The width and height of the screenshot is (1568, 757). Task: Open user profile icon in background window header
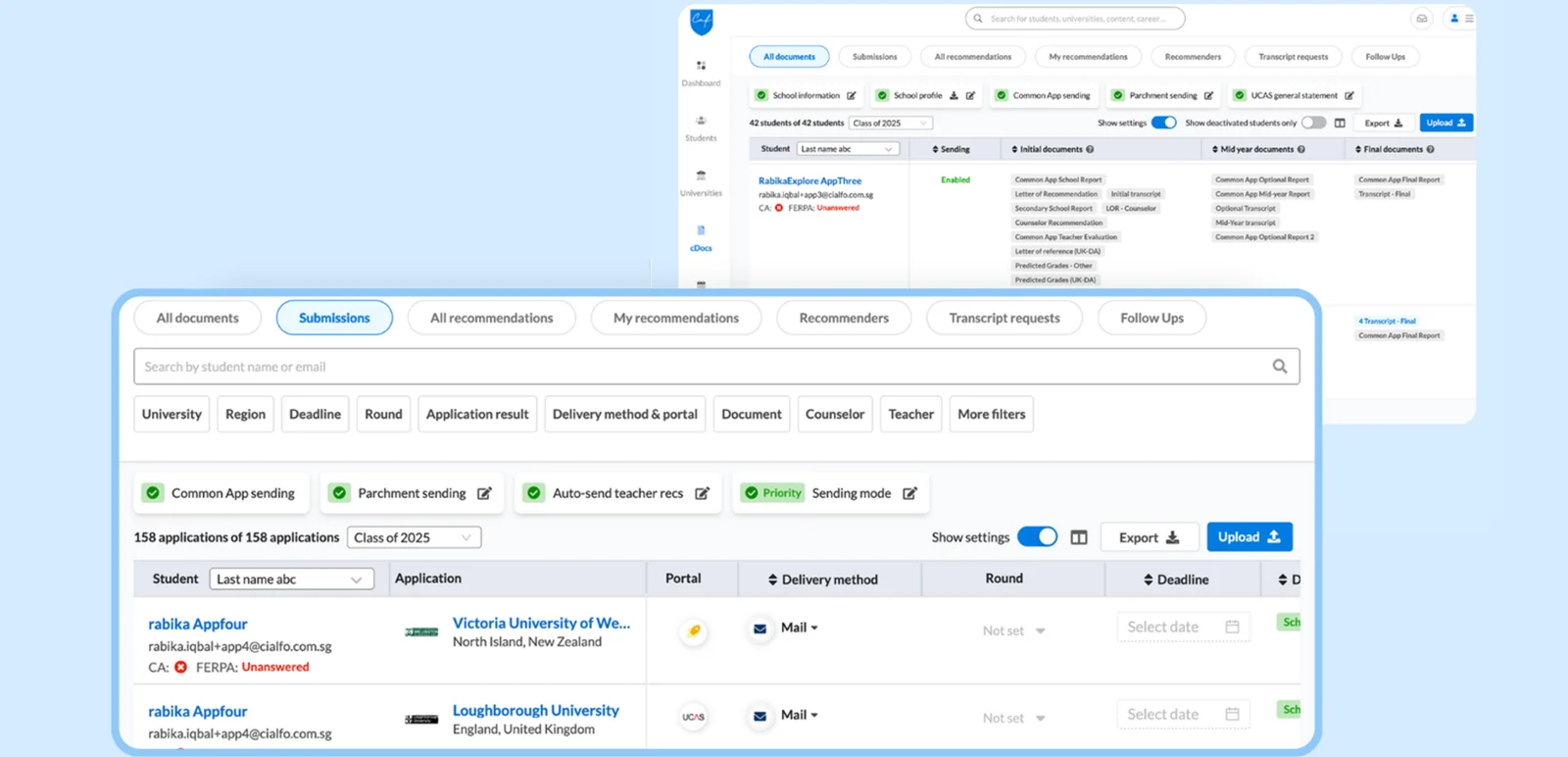(1454, 19)
